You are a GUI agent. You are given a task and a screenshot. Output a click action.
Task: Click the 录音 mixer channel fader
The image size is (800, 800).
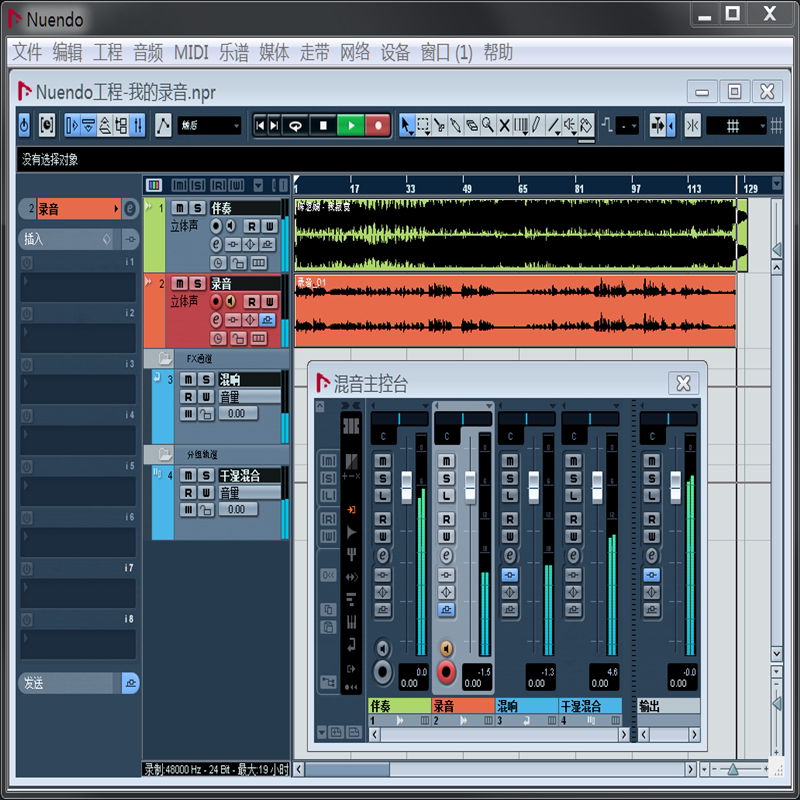click(470, 487)
